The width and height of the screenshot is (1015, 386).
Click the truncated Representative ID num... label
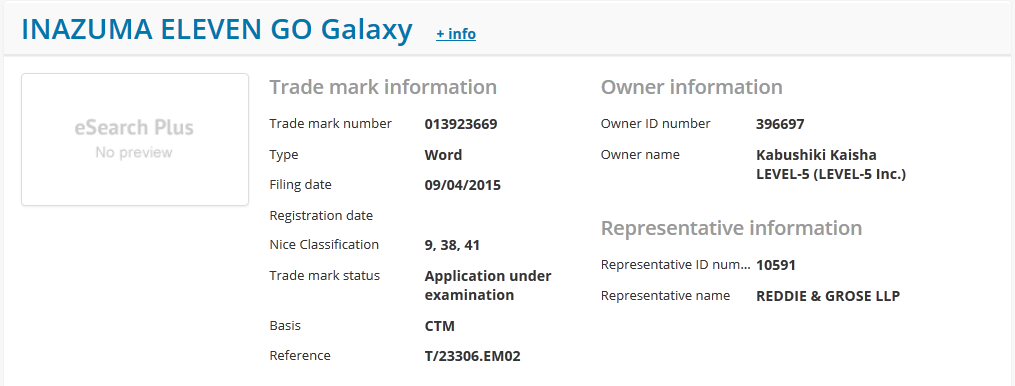point(676,265)
